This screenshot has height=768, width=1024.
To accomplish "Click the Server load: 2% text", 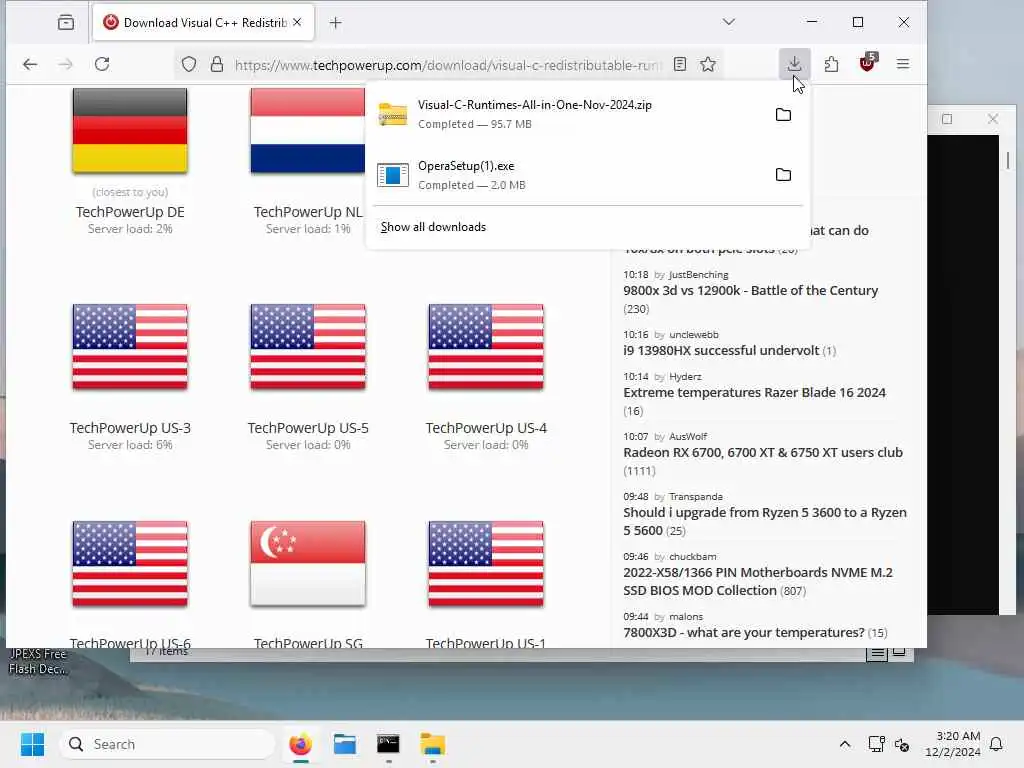I will (x=130, y=229).
